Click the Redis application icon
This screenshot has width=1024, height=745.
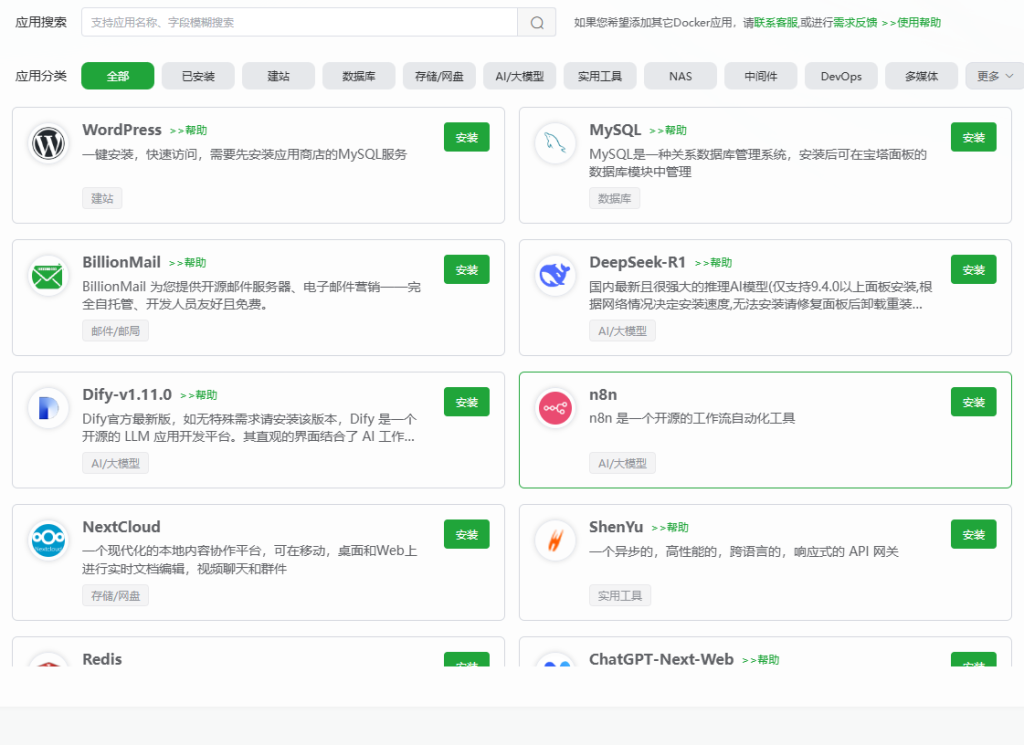(47, 662)
